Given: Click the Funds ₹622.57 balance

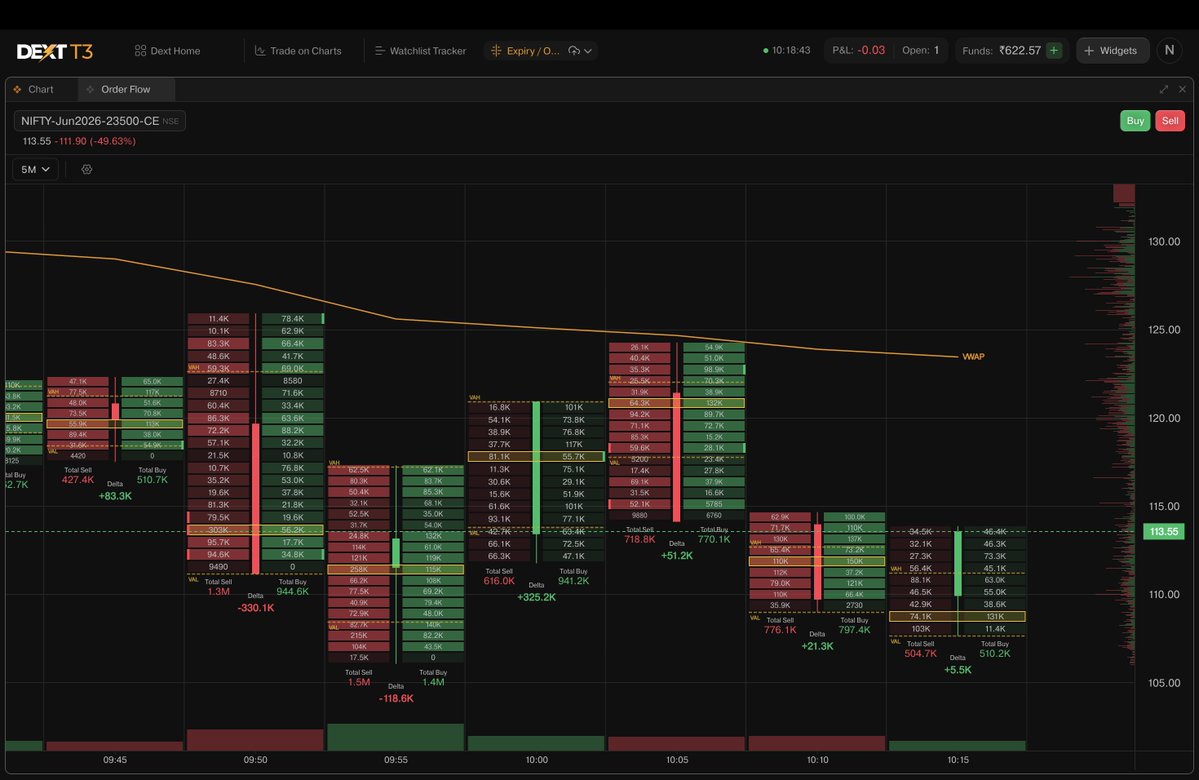Looking at the screenshot, I should (x=1002, y=50).
